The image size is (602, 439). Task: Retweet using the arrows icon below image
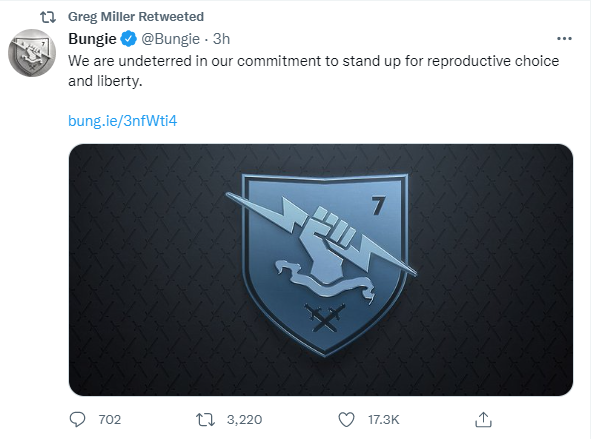tap(205, 420)
